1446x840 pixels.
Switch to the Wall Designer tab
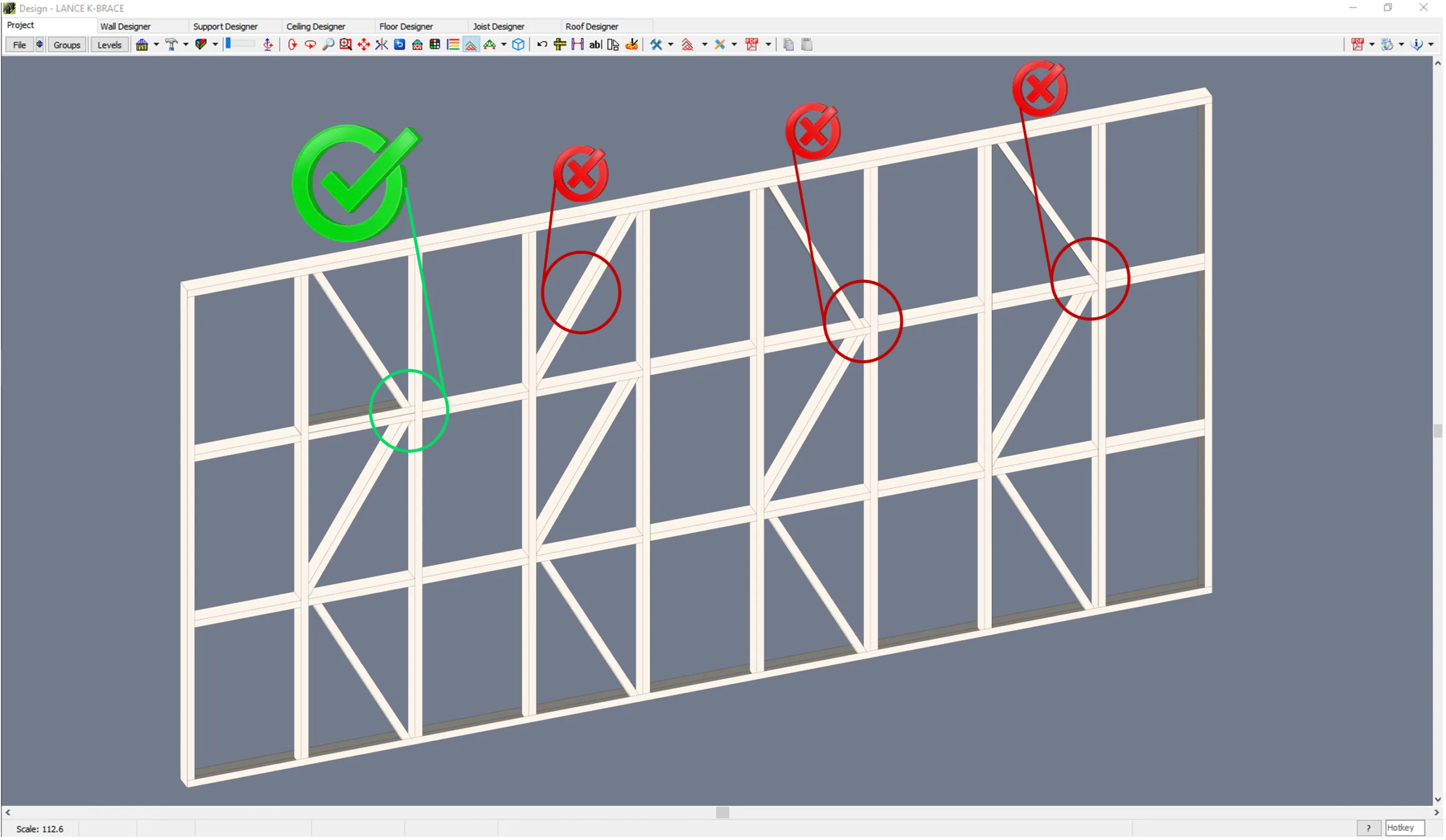point(125,27)
